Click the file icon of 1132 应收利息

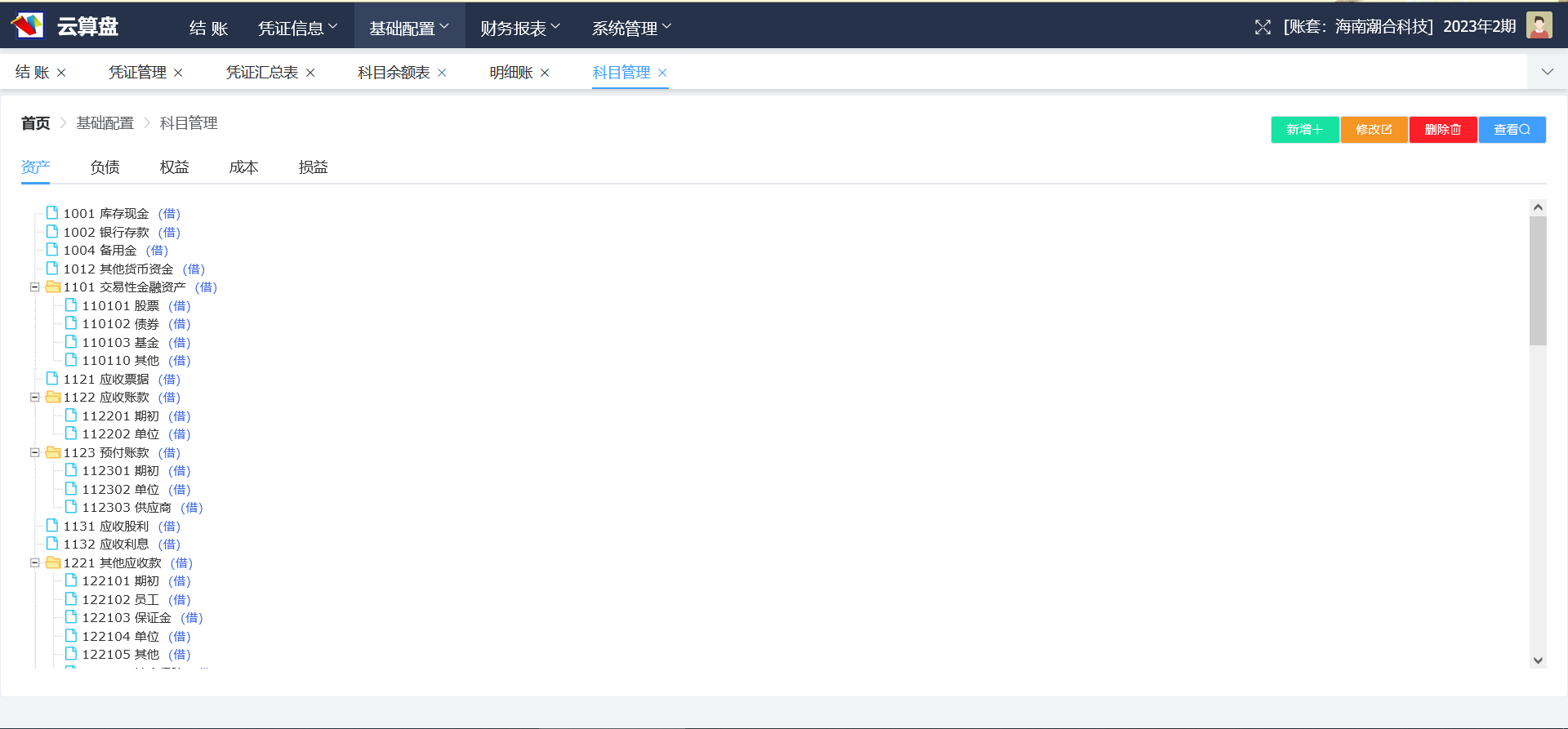(x=52, y=543)
